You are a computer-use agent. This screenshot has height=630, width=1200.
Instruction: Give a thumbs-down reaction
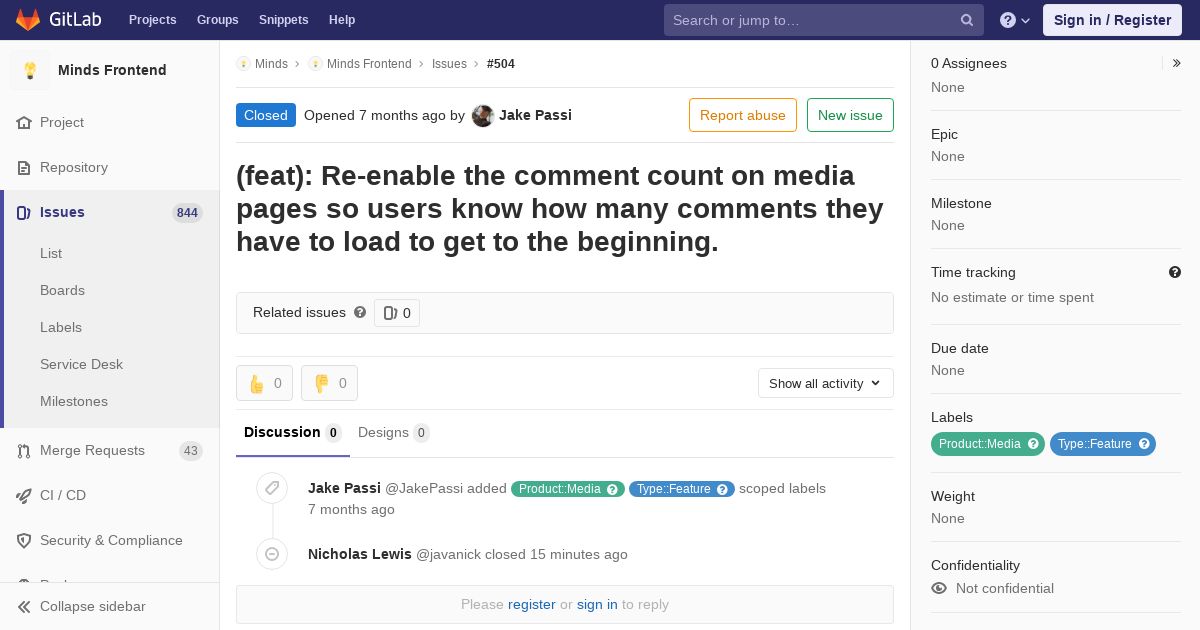click(x=329, y=383)
